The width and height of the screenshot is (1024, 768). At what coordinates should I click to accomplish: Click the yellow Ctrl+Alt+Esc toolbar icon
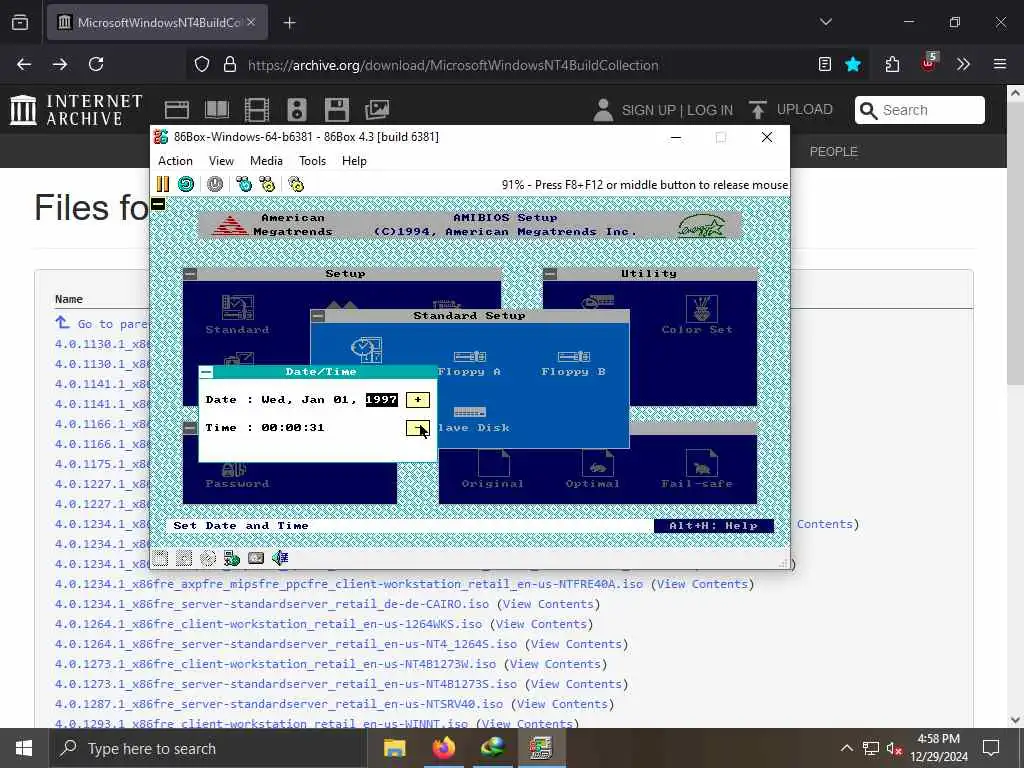tap(267, 184)
